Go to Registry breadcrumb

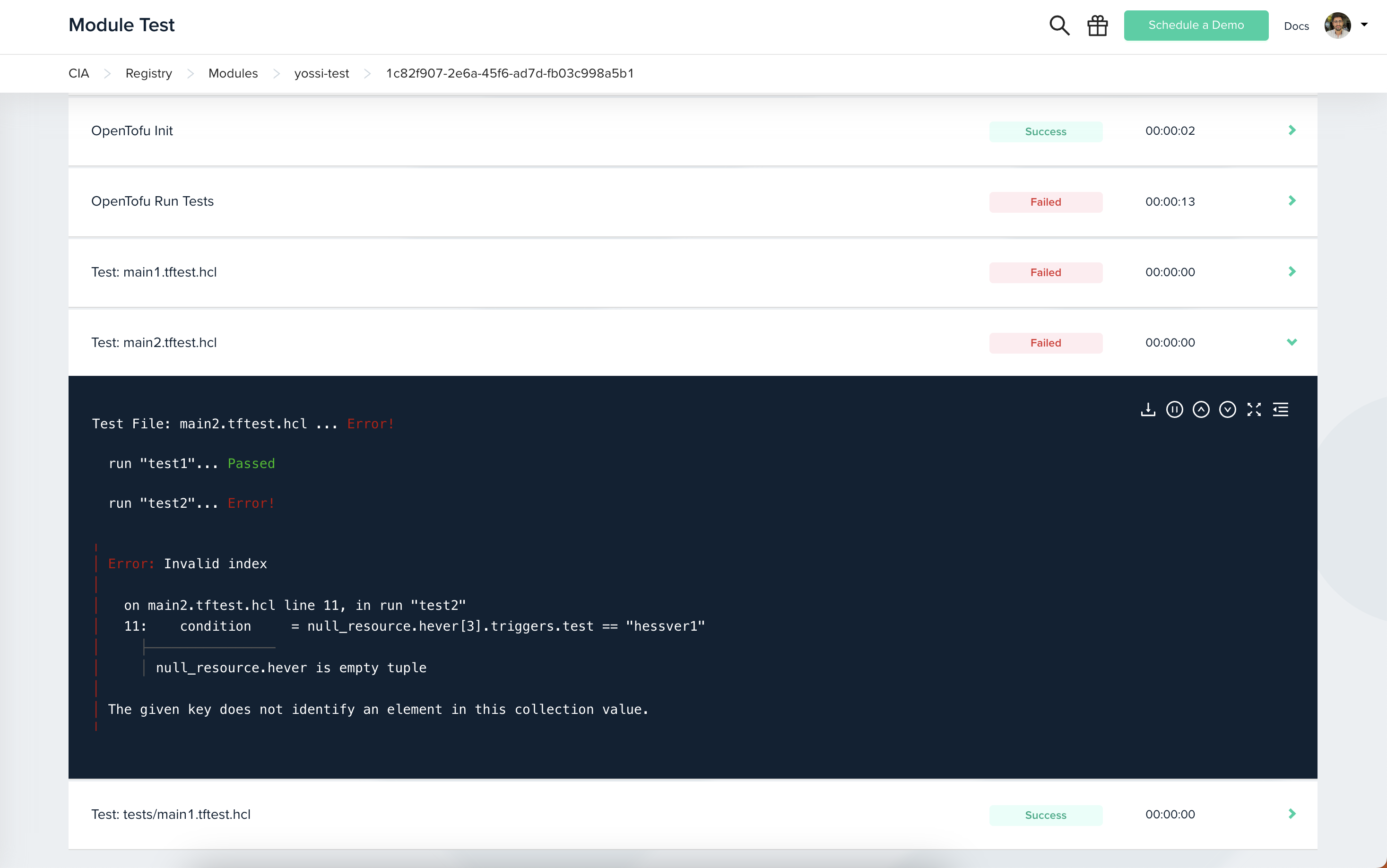[x=148, y=73]
